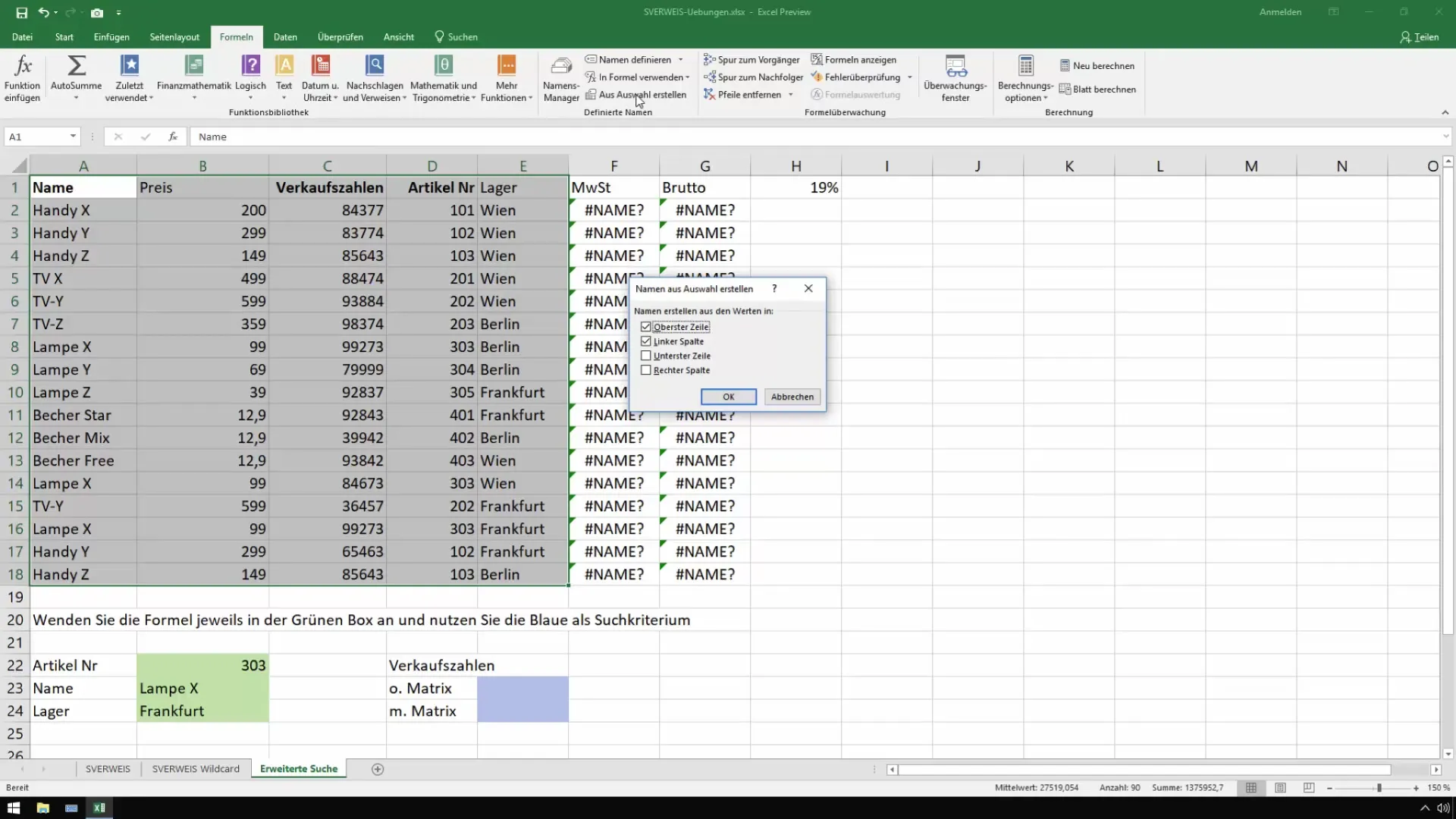Expand Namen definieren dropdown arrow

[x=681, y=60]
